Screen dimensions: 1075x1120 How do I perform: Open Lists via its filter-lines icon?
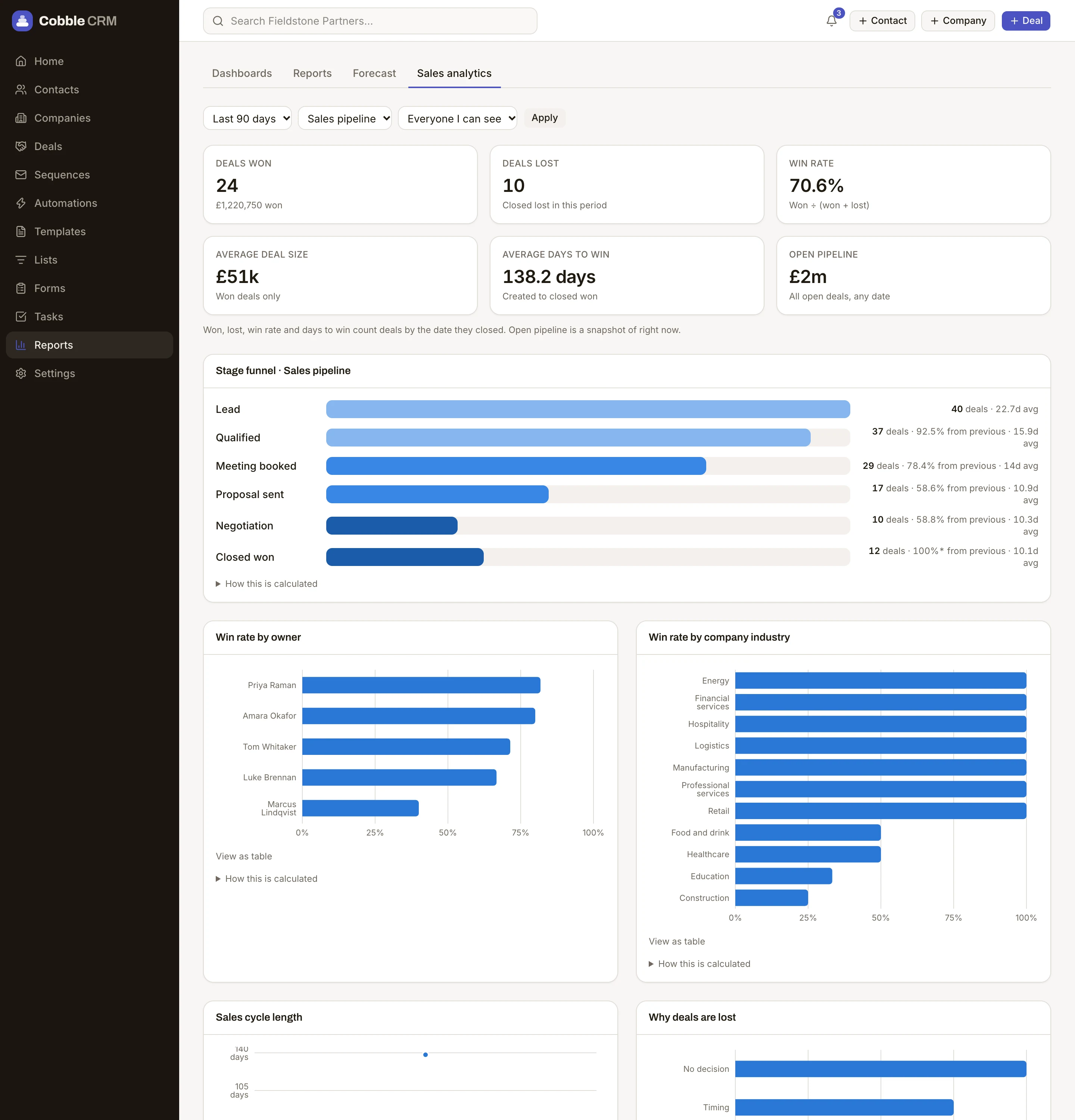pos(21,260)
